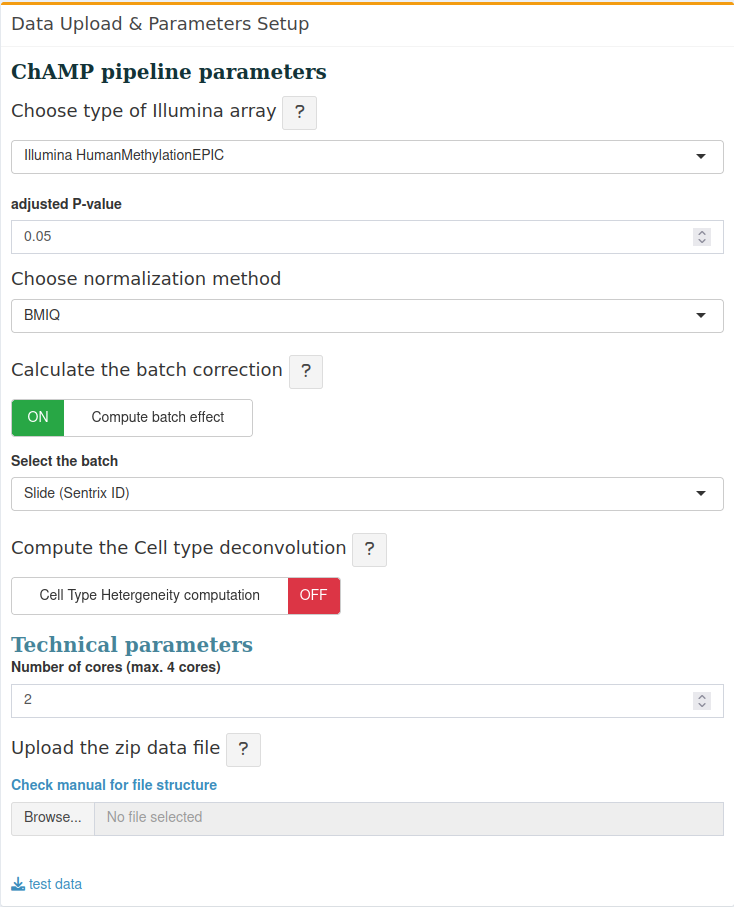The height and width of the screenshot is (907, 734).
Task: Open Check manual for file structure link
Action: coord(114,785)
